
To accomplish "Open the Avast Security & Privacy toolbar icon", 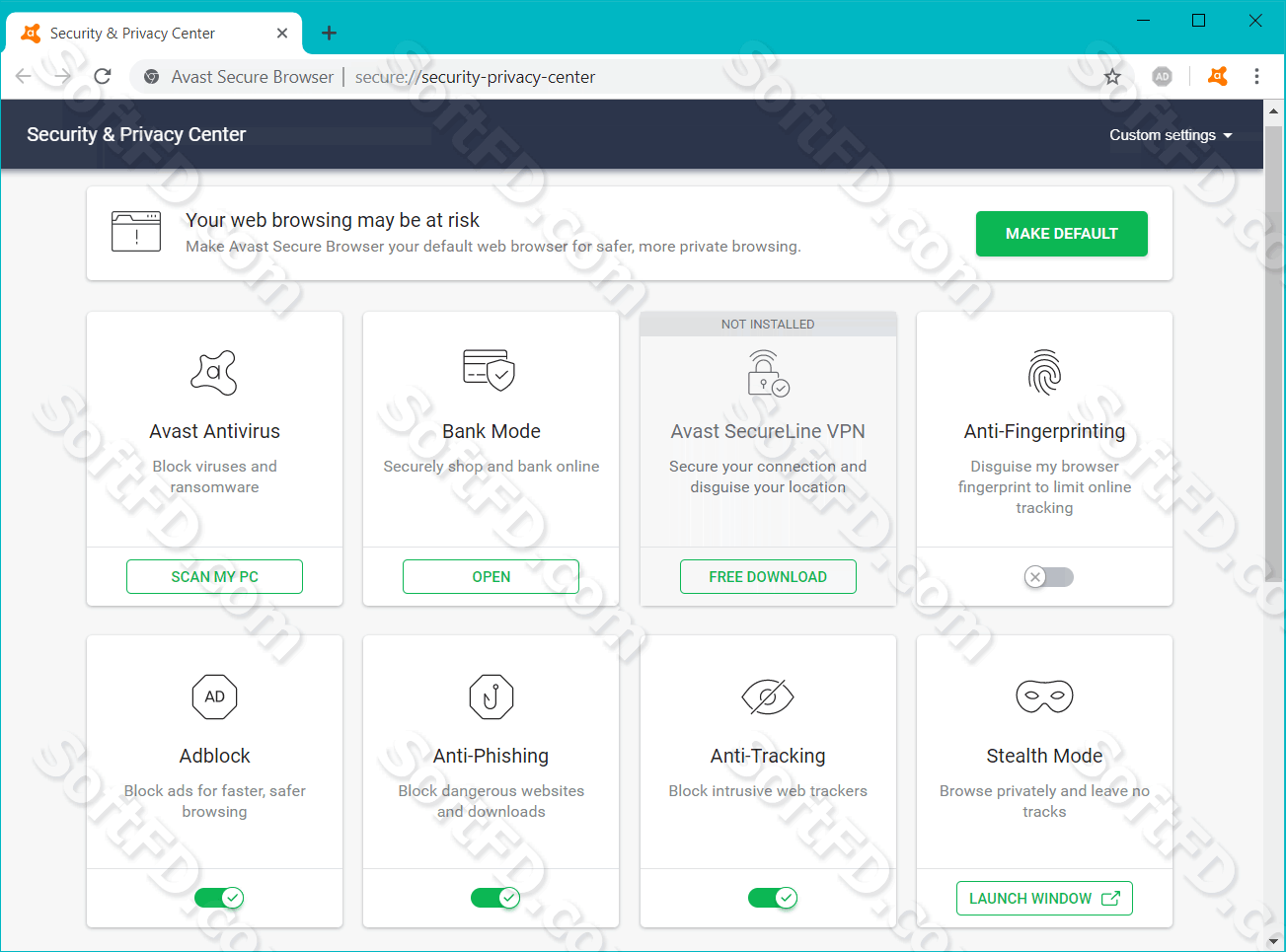I will point(1218,77).
